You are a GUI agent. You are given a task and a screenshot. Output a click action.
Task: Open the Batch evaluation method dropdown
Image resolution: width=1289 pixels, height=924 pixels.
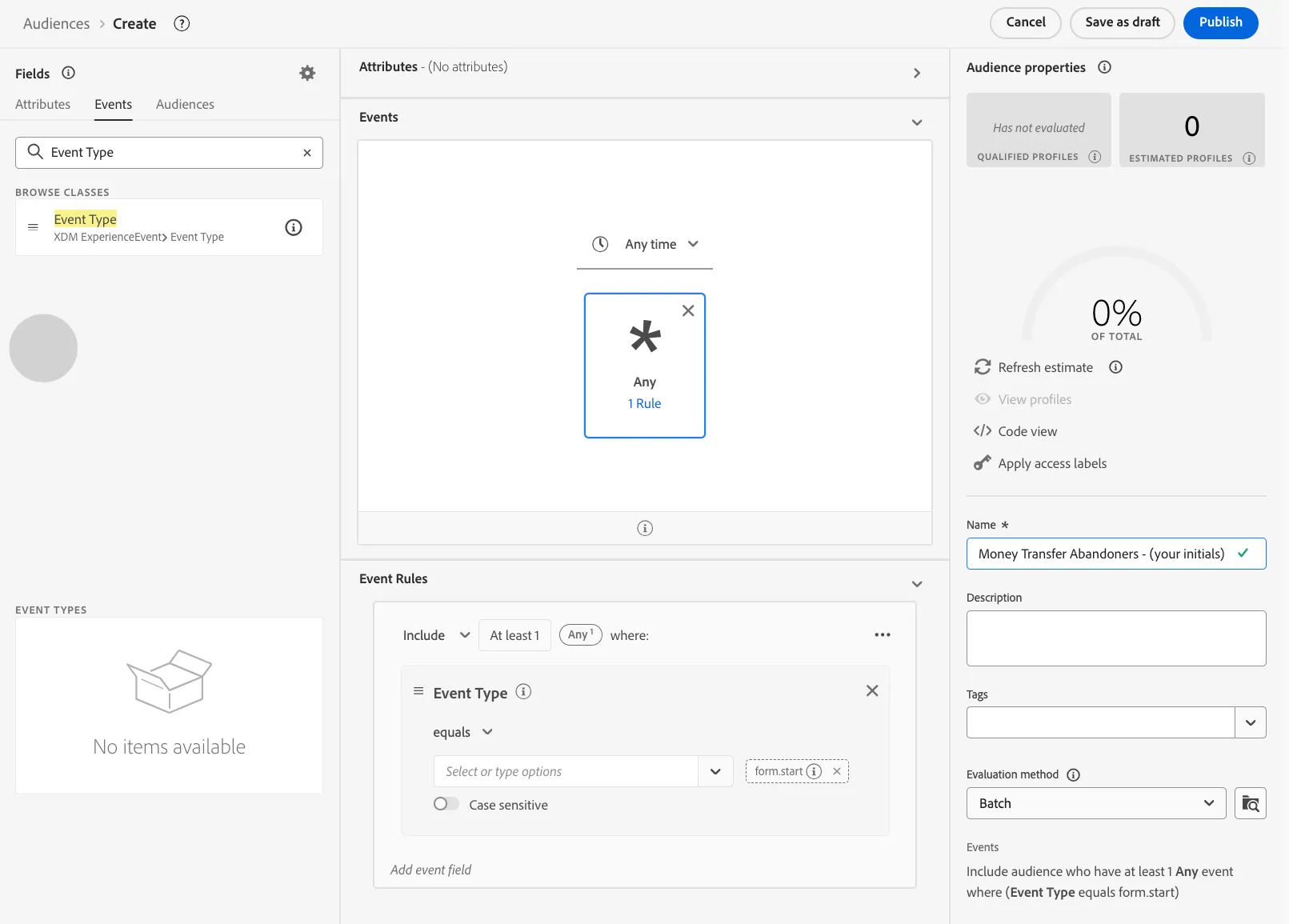click(1096, 803)
